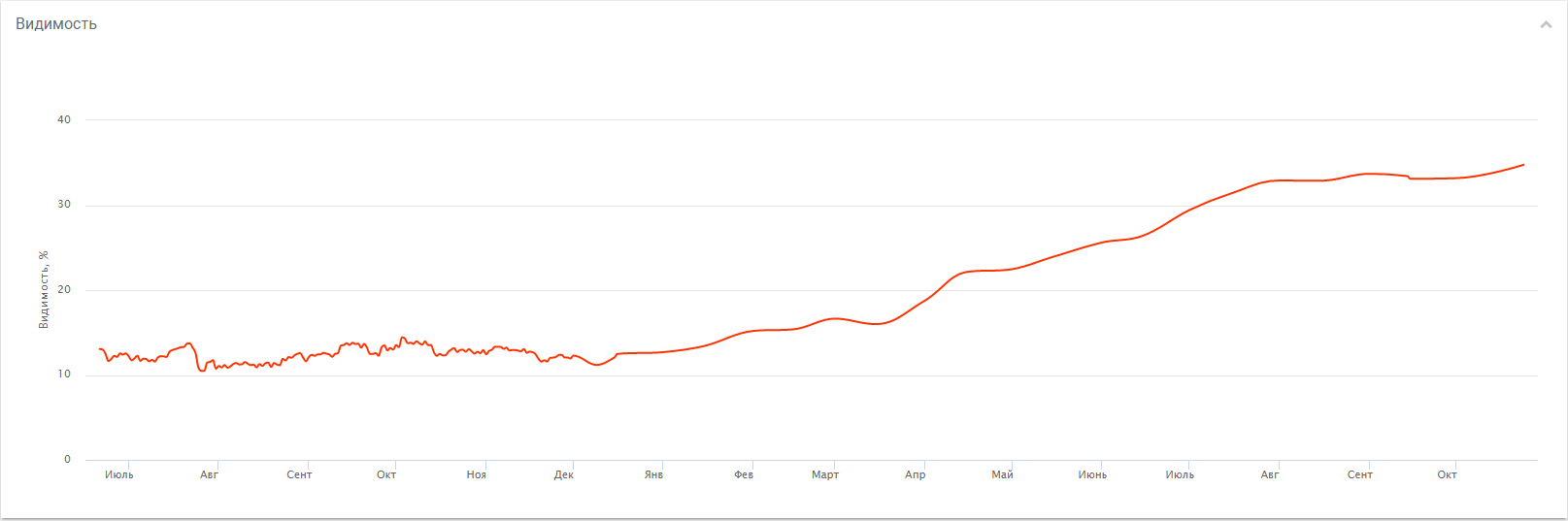Click the red line's starting point
Screen dimensions: 1568x521
[x=100, y=349]
